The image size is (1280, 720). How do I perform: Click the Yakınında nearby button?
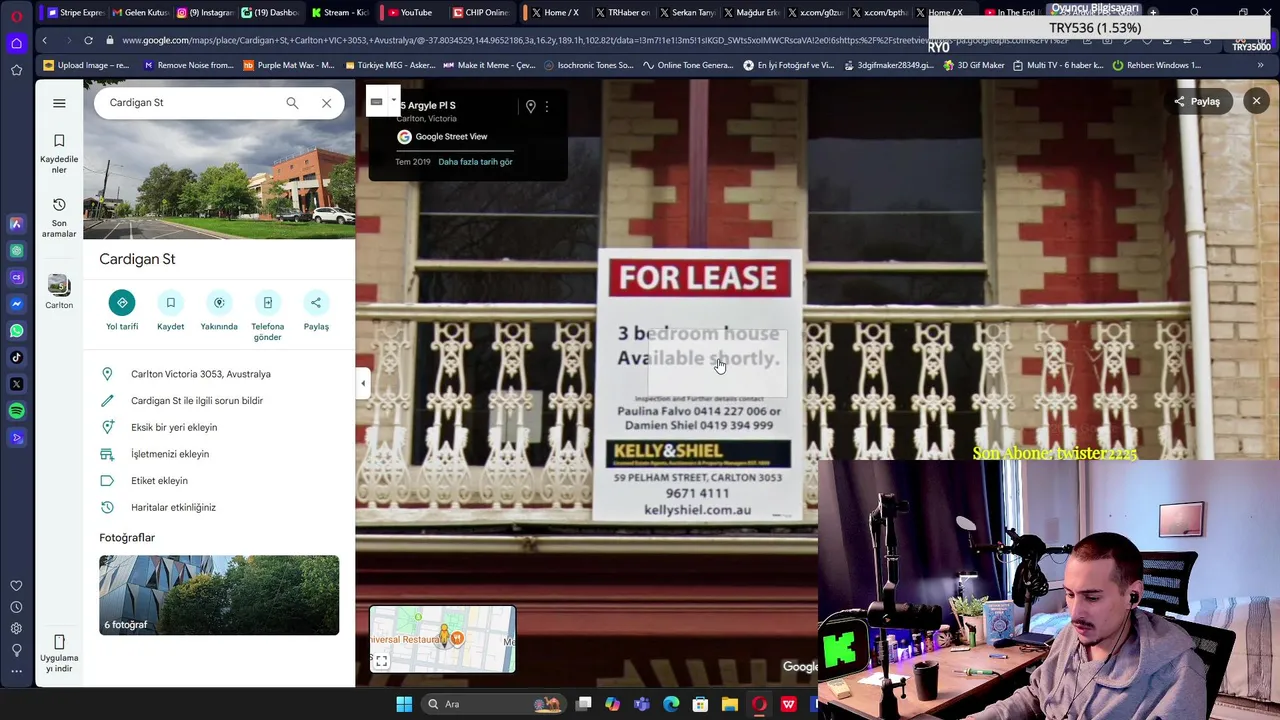point(219,311)
